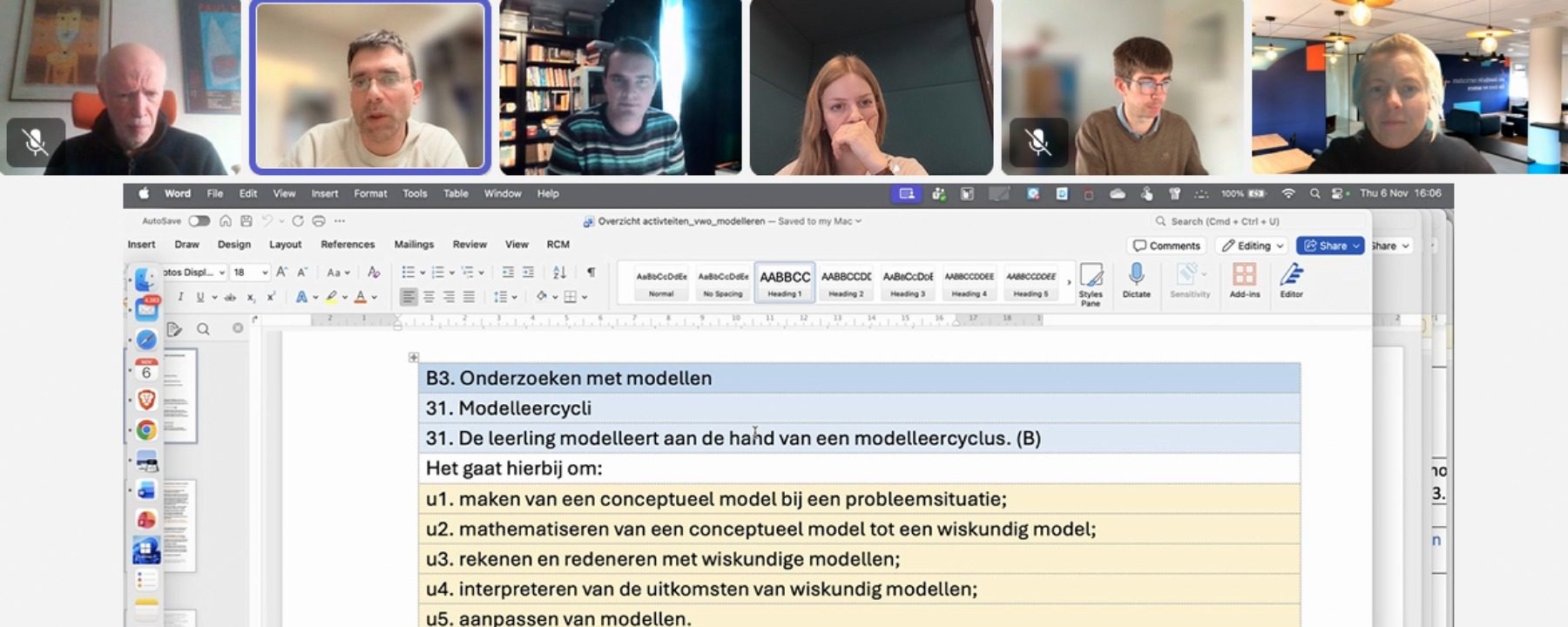Click the Sort icon in ribbon
The width and height of the screenshot is (1568, 627).
(x=559, y=273)
